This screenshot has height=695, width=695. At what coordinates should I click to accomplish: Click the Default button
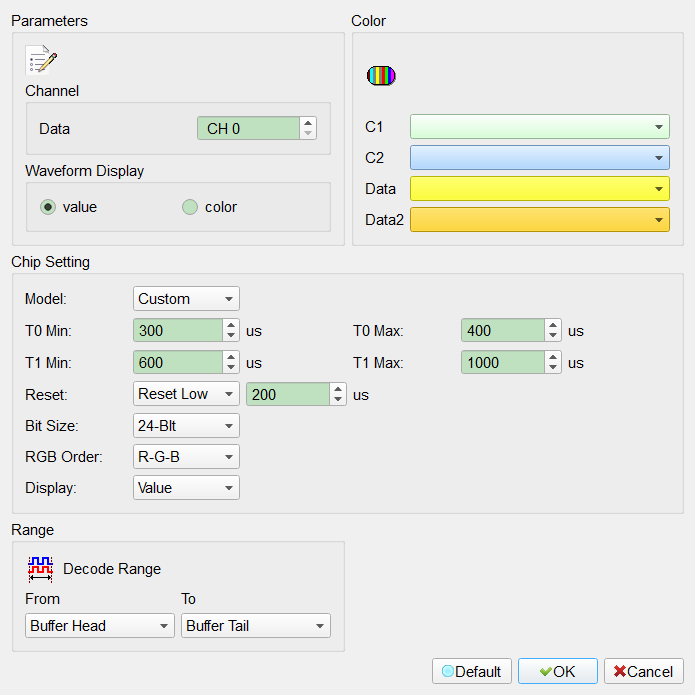(x=472, y=671)
